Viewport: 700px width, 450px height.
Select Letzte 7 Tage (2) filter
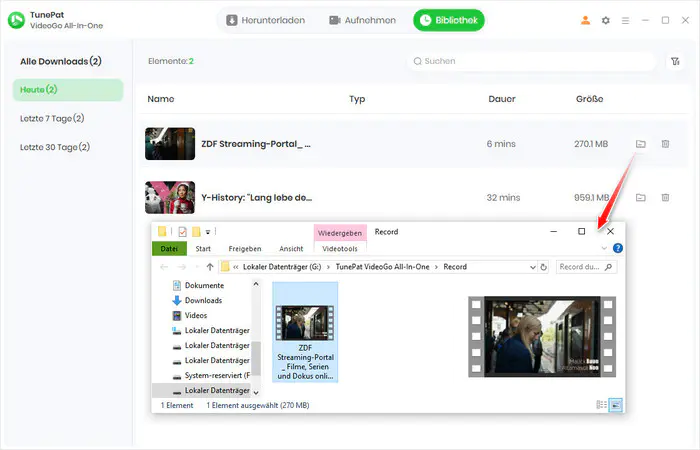[52, 118]
